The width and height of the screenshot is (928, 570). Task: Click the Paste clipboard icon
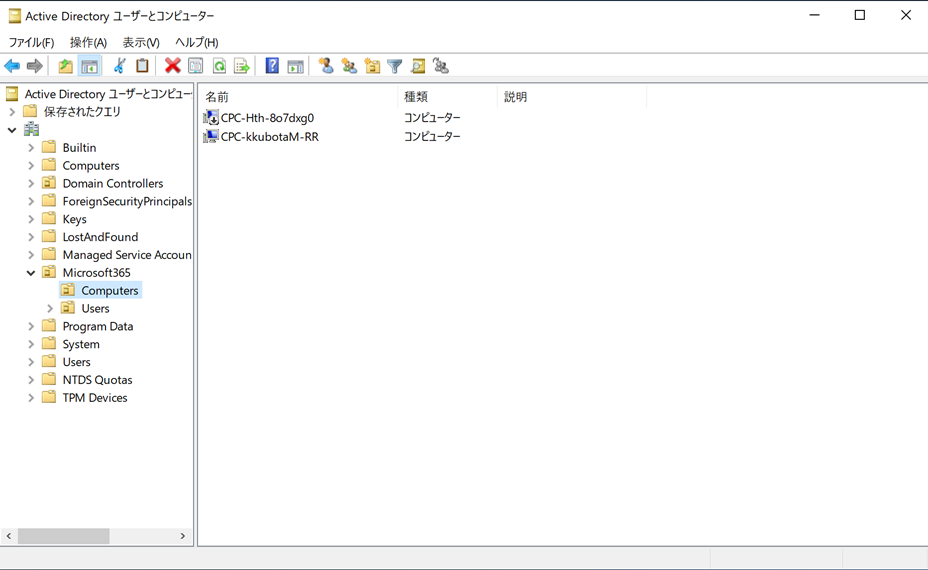coord(142,66)
